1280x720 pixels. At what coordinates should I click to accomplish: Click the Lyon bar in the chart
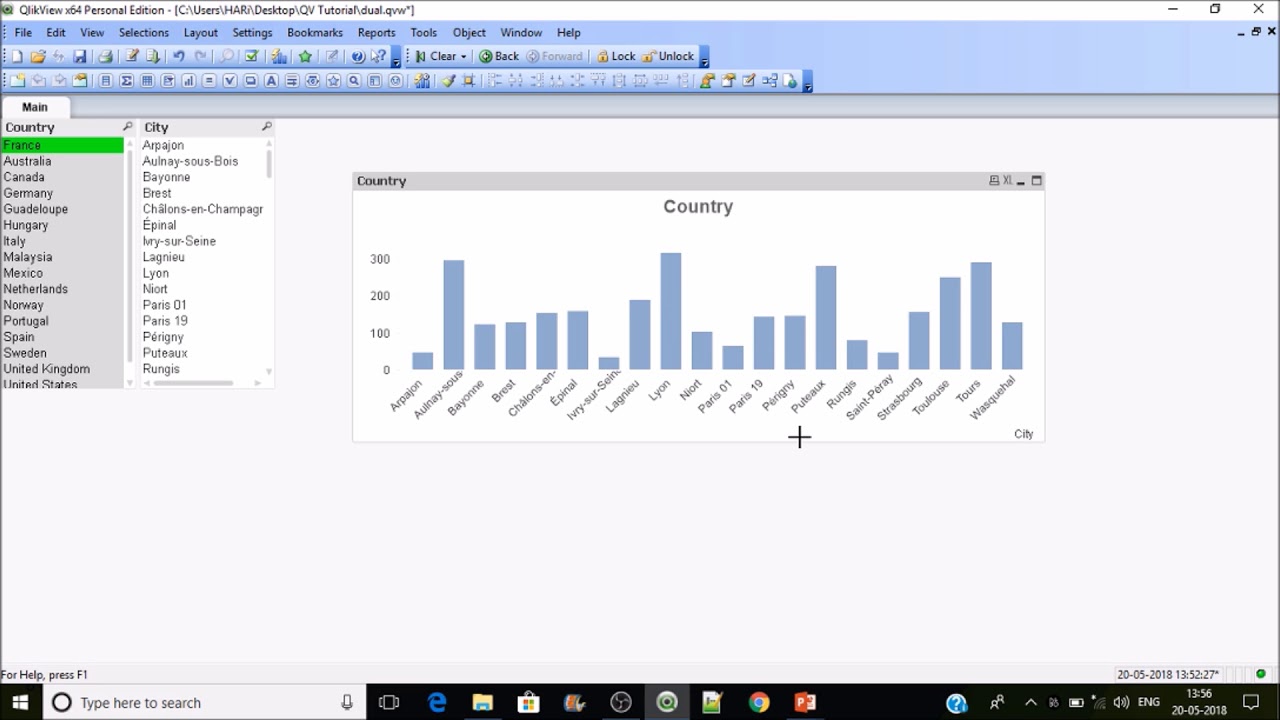(670, 311)
